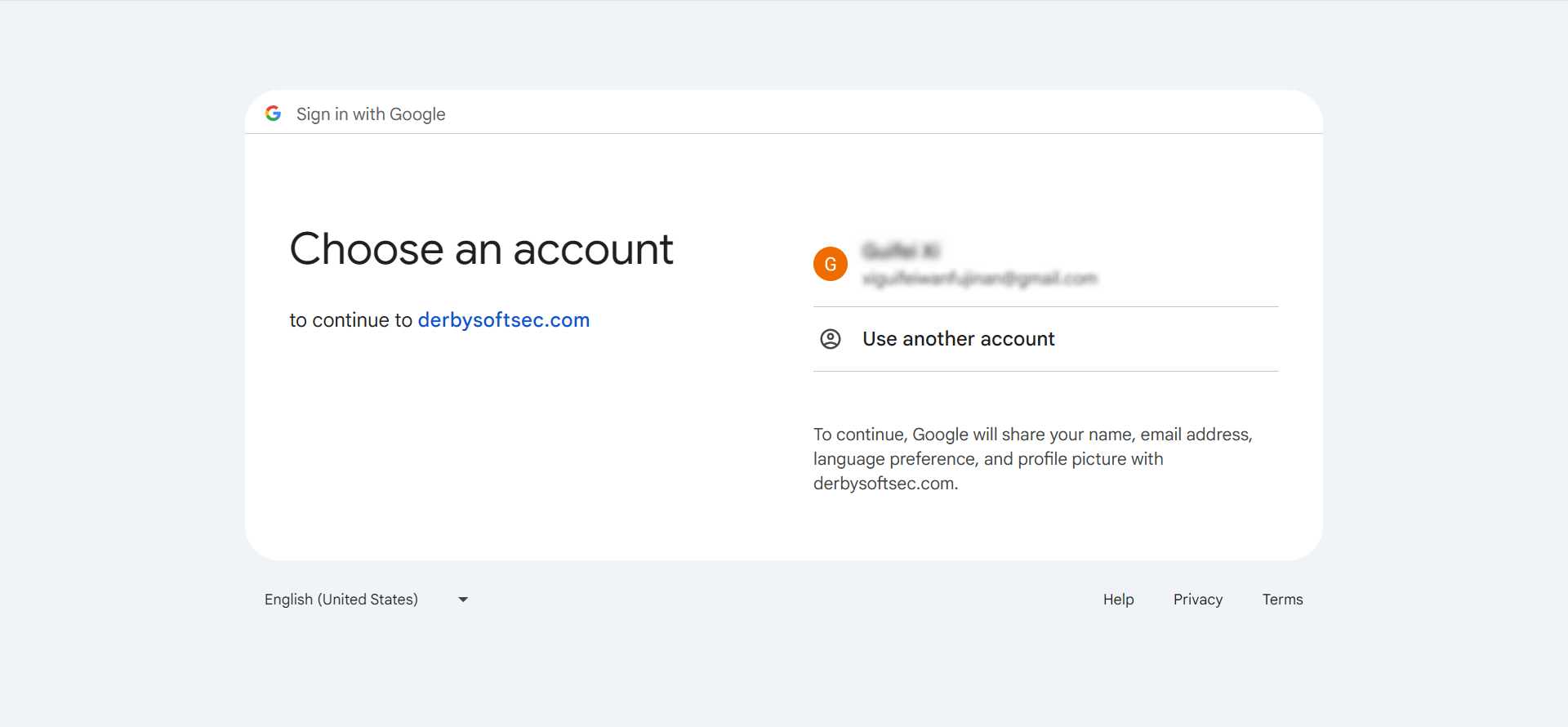This screenshot has height=727, width=1568.
Task: Click the language dropdown arrow
Action: click(x=463, y=600)
